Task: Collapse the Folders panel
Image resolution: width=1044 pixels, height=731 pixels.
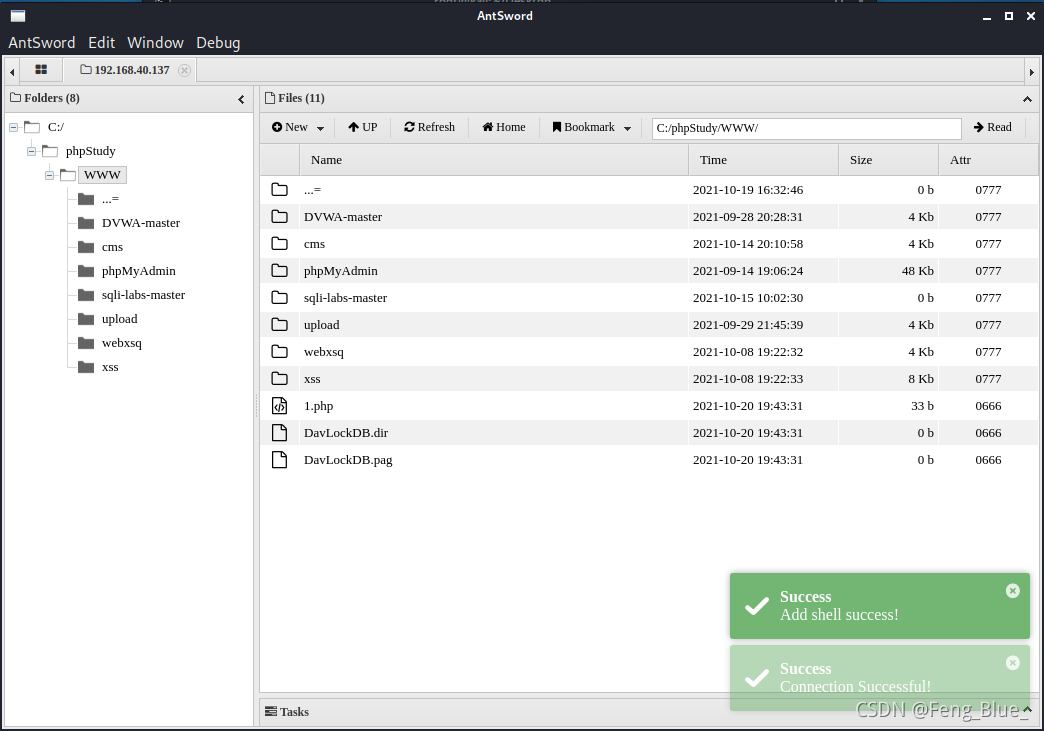Action: pyautogui.click(x=241, y=99)
